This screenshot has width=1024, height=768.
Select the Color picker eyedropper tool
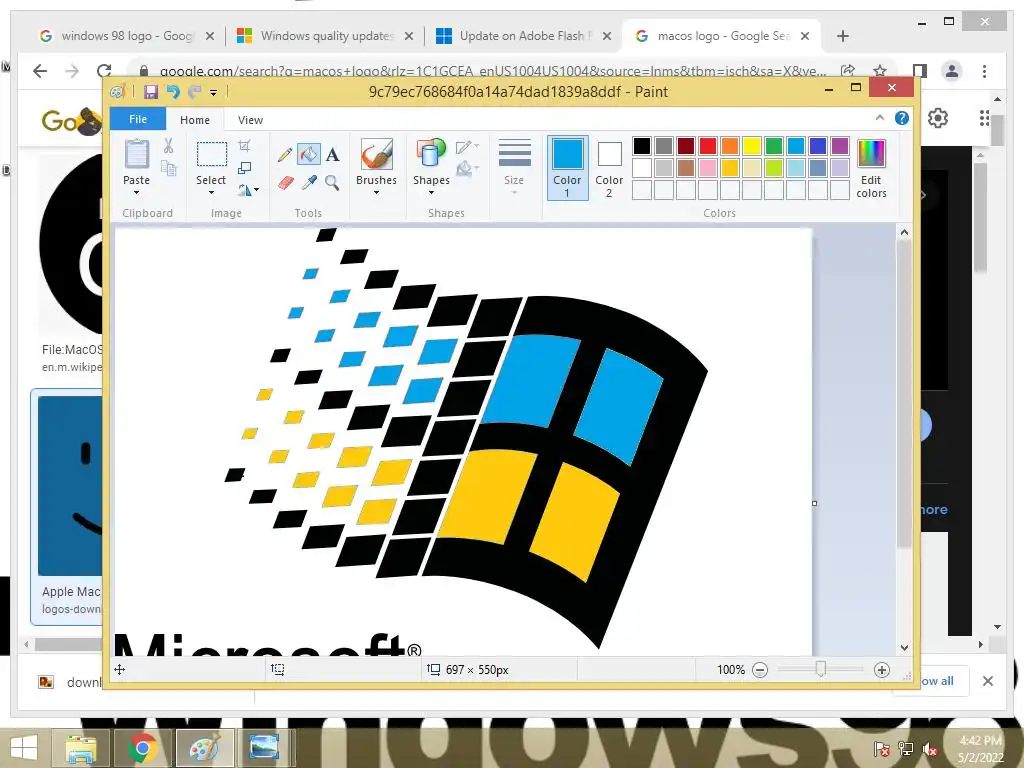coord(309,183)
